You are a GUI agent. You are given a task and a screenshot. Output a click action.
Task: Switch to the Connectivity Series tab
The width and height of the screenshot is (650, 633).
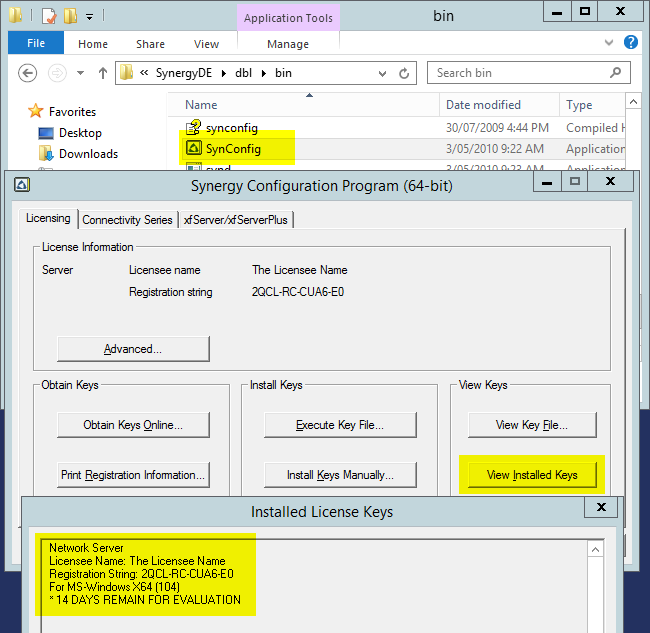[x=127, y=220]
